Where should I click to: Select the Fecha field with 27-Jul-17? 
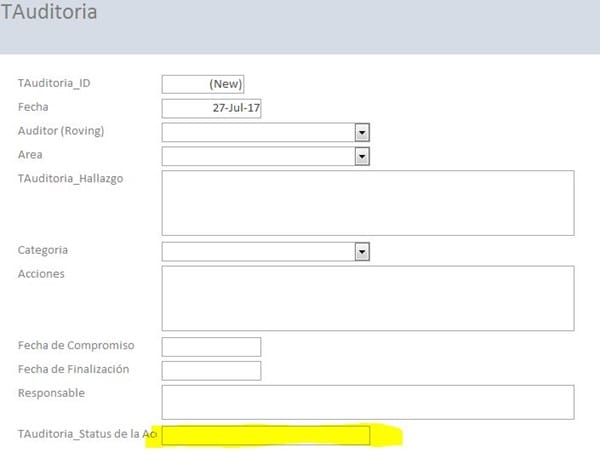[x=211, y=108]
